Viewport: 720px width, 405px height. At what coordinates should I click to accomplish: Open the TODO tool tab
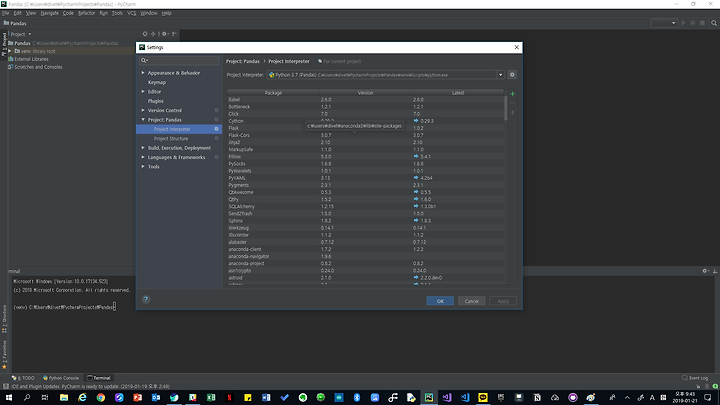(x=23, y=378)
